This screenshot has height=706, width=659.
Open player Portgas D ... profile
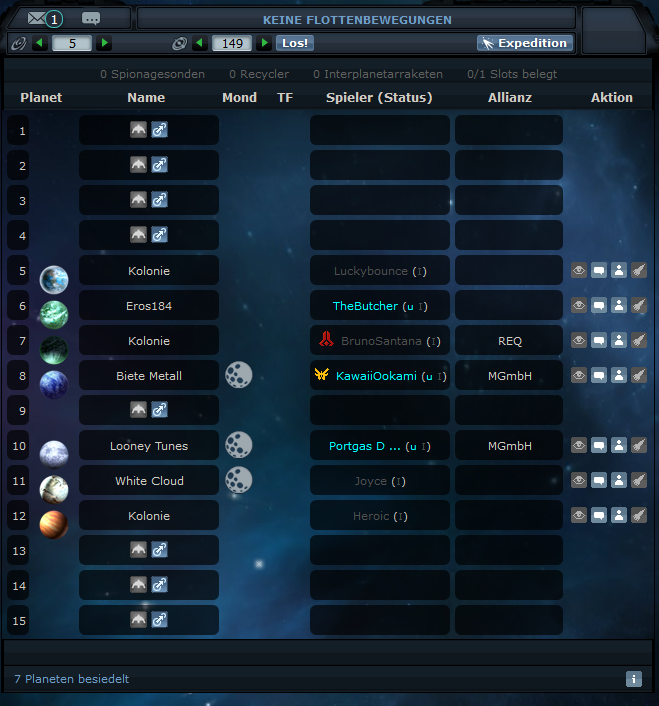[365, 446]
